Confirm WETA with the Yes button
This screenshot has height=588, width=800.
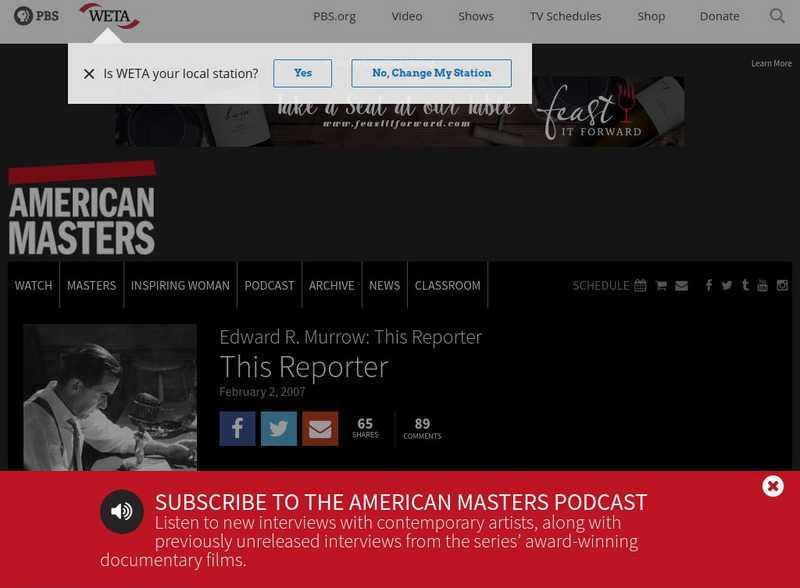[303, 73]
